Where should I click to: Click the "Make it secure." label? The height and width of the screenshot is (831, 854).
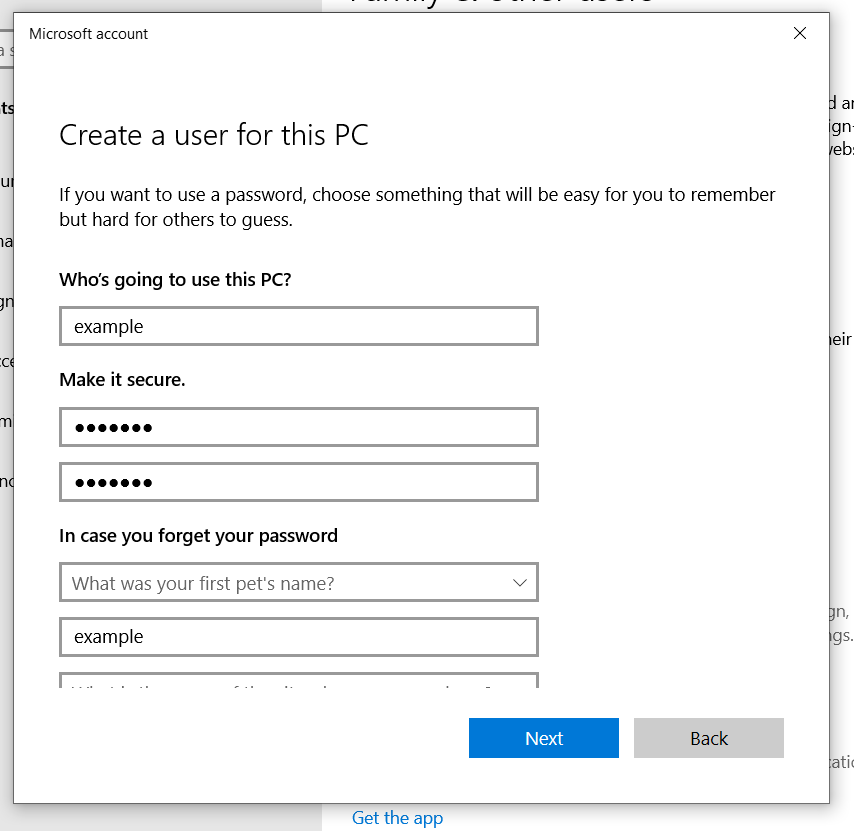point(123,380)
